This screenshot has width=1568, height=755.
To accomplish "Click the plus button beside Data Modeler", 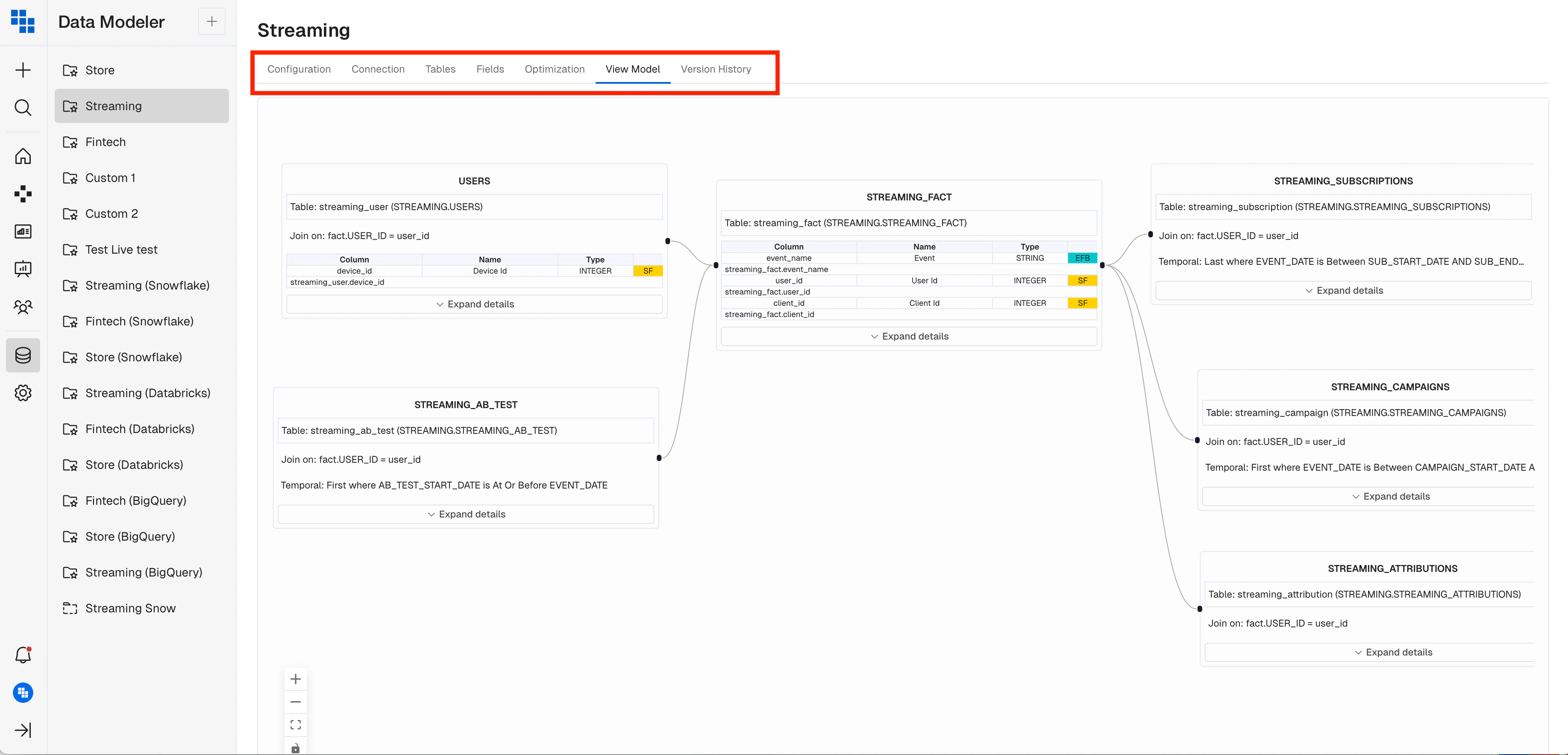I will [x=211, y=22].
